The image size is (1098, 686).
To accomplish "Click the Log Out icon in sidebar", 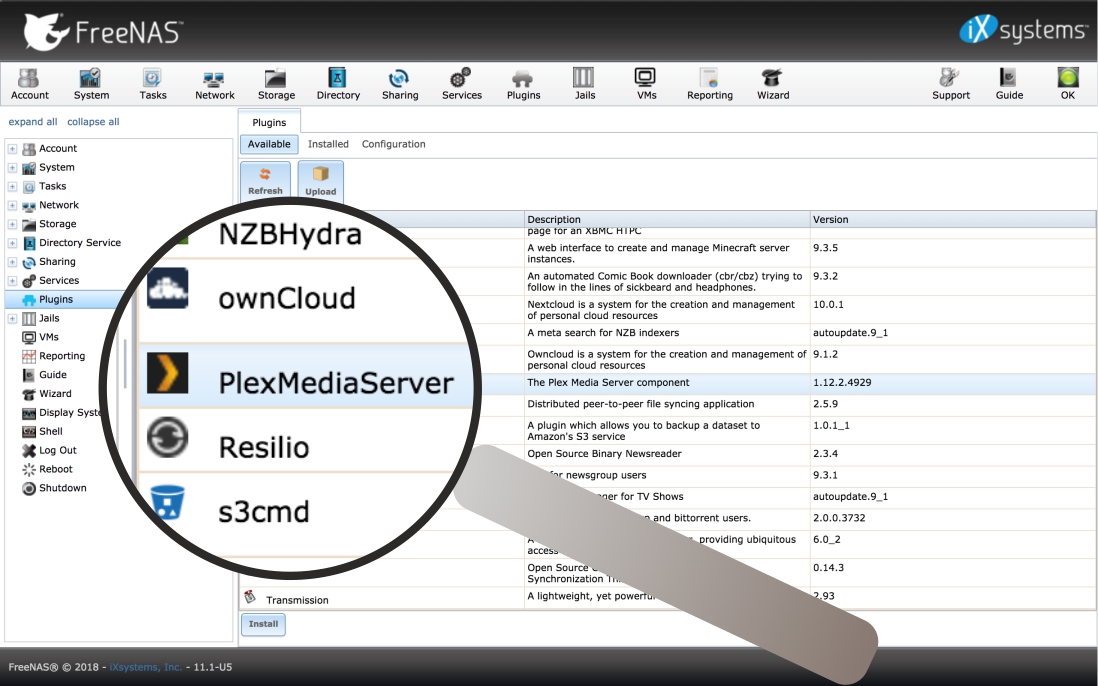I will [x=29, y=450].
